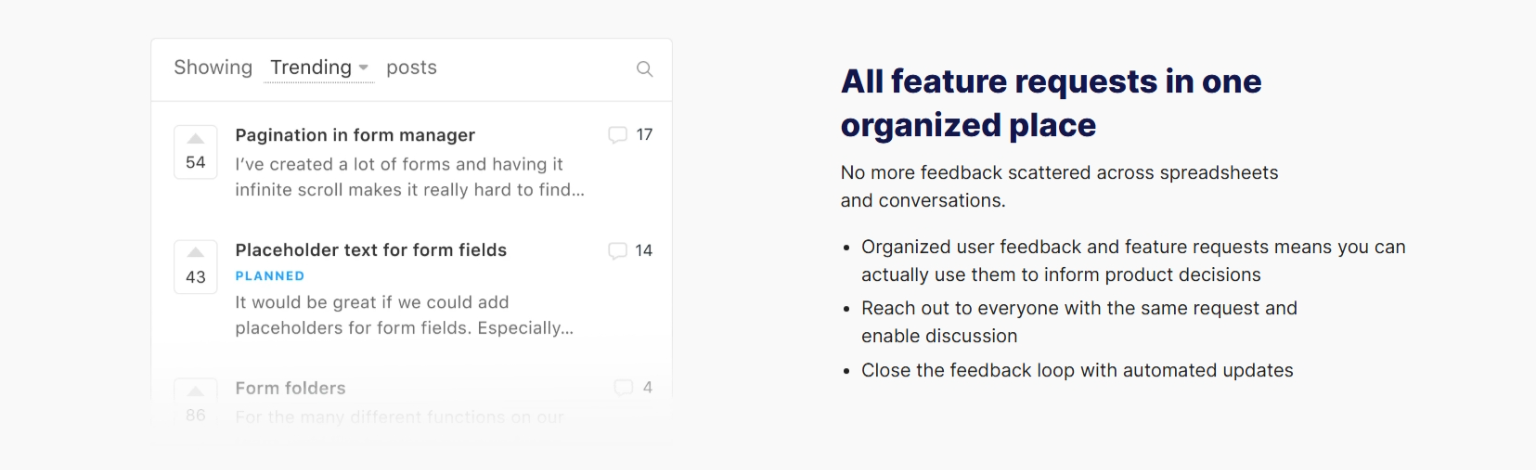This screenshot has height=470, width=1536.
Task: Click the search magnifier icon
Action: [644, 69]
